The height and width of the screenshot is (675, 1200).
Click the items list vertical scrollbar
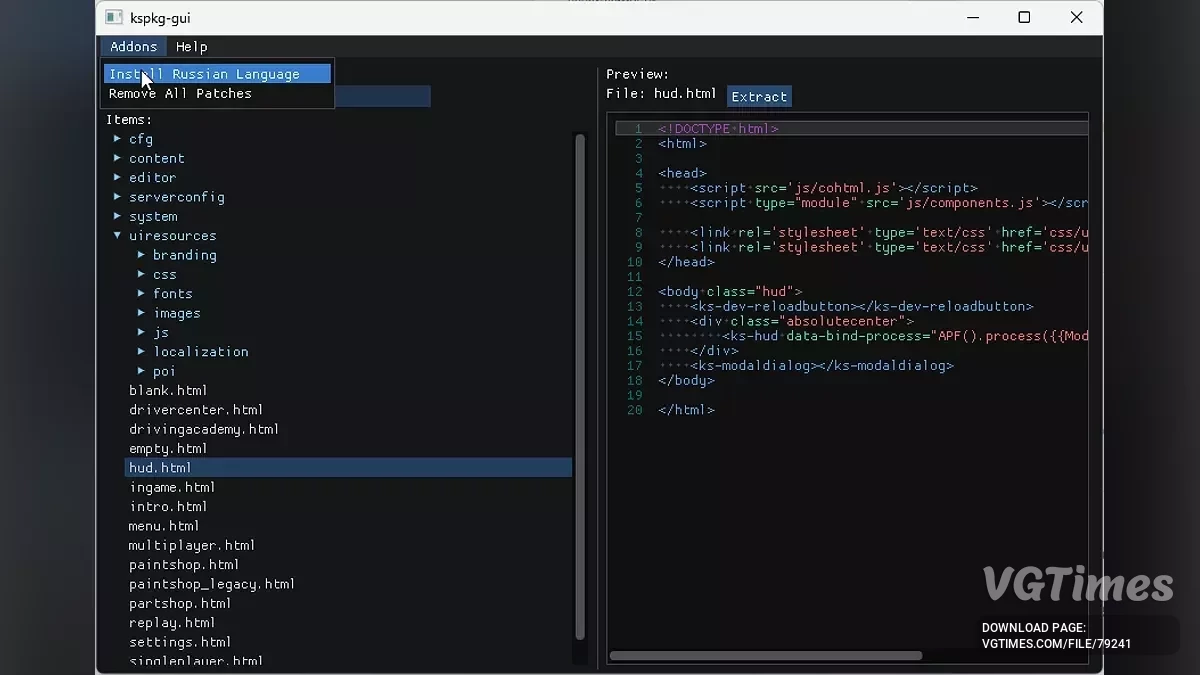click(579, 385)
